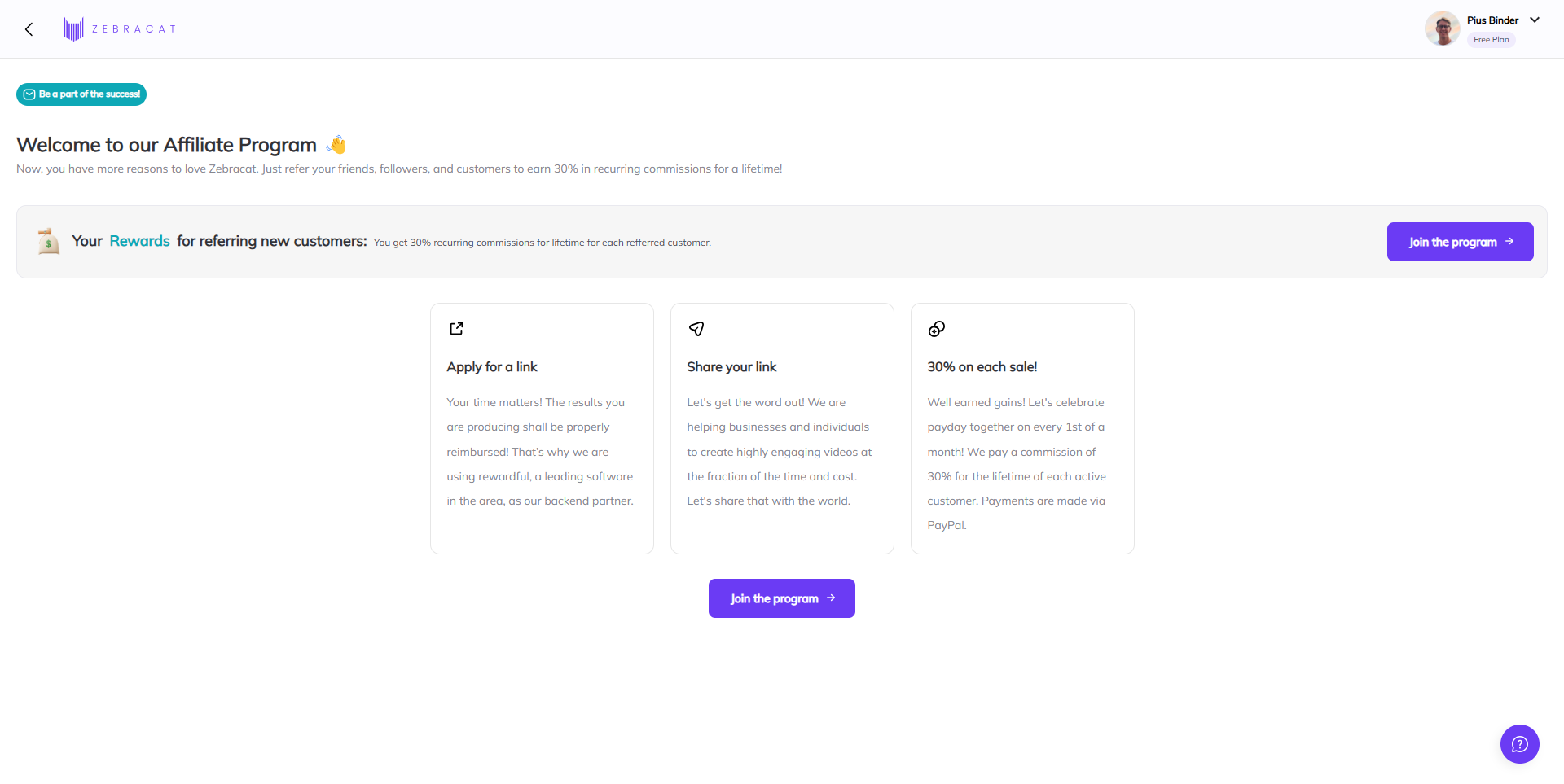Click the paper plane Share icon
Image resolution: width=1564 pixels, height=784 pixels.
696,329
